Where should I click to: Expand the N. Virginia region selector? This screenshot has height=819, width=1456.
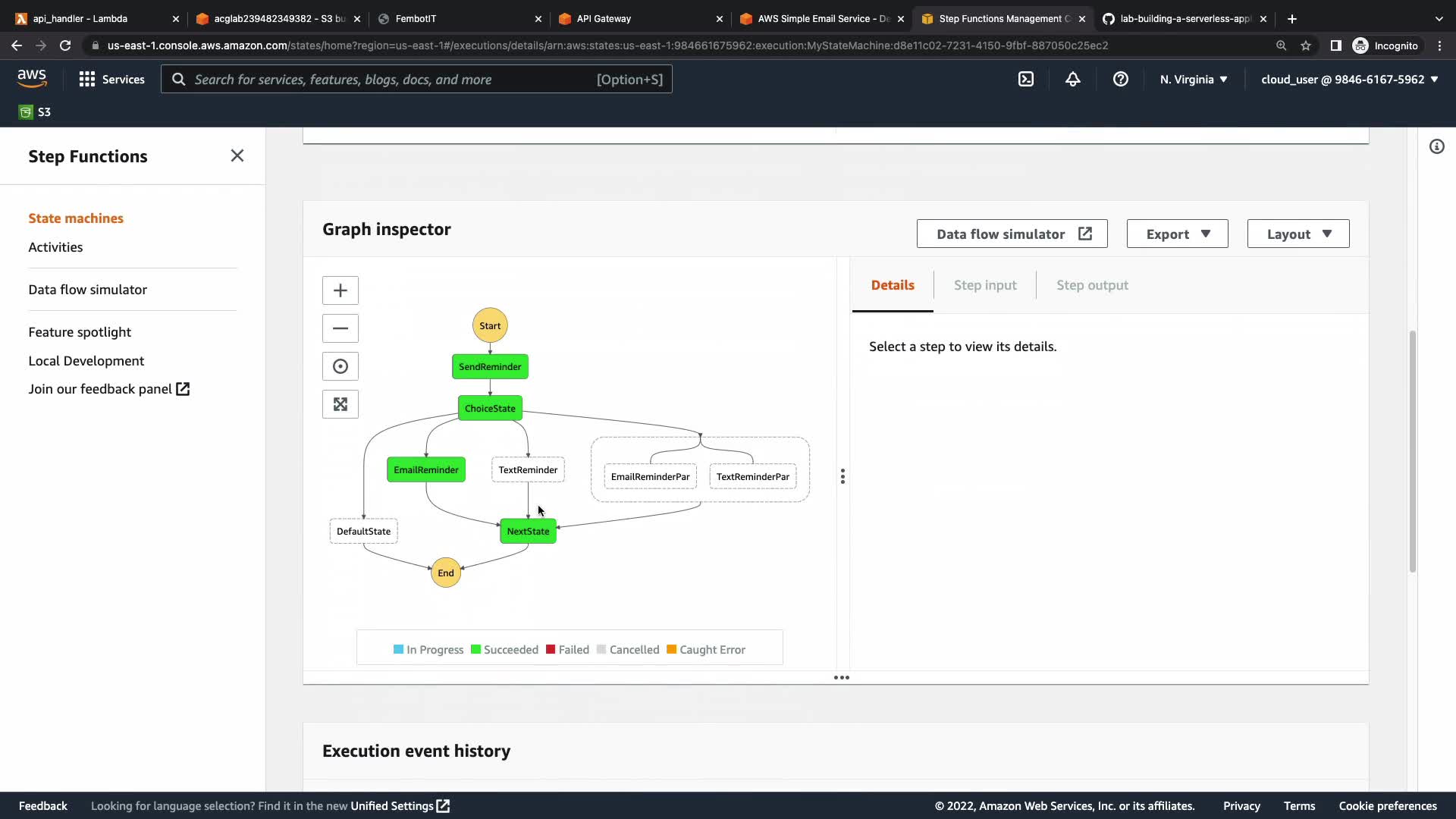[x=1193, y=79]
